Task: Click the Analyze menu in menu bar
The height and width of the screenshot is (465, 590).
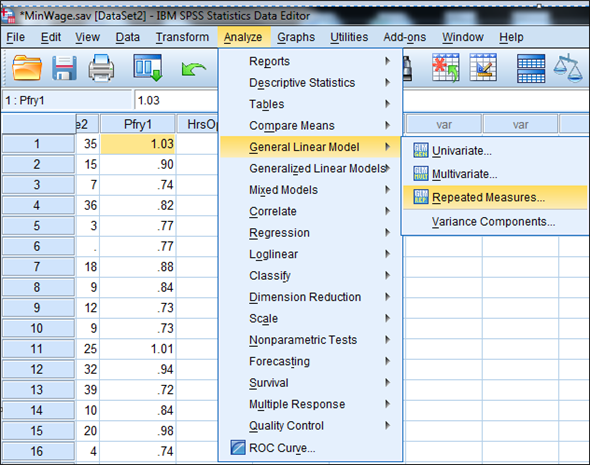Action: tap(243, 37)
